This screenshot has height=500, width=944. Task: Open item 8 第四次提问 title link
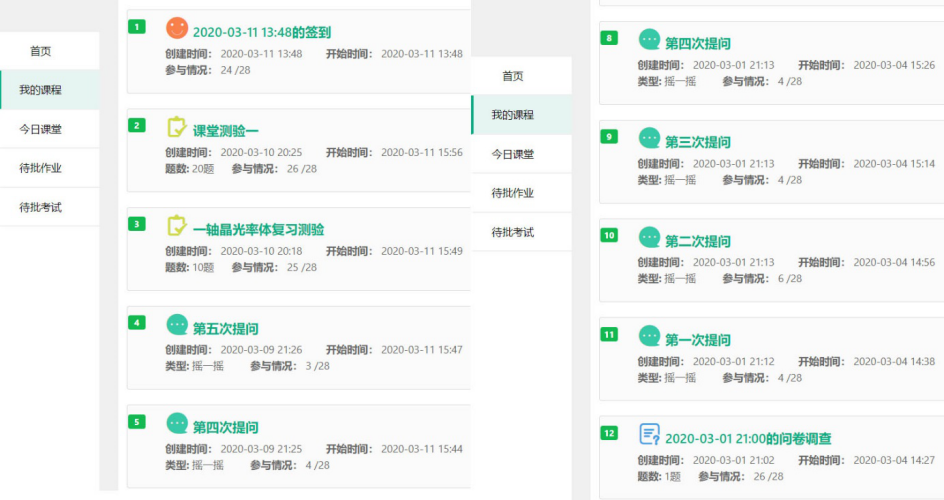pyautogui.click(x=698, y=43)
